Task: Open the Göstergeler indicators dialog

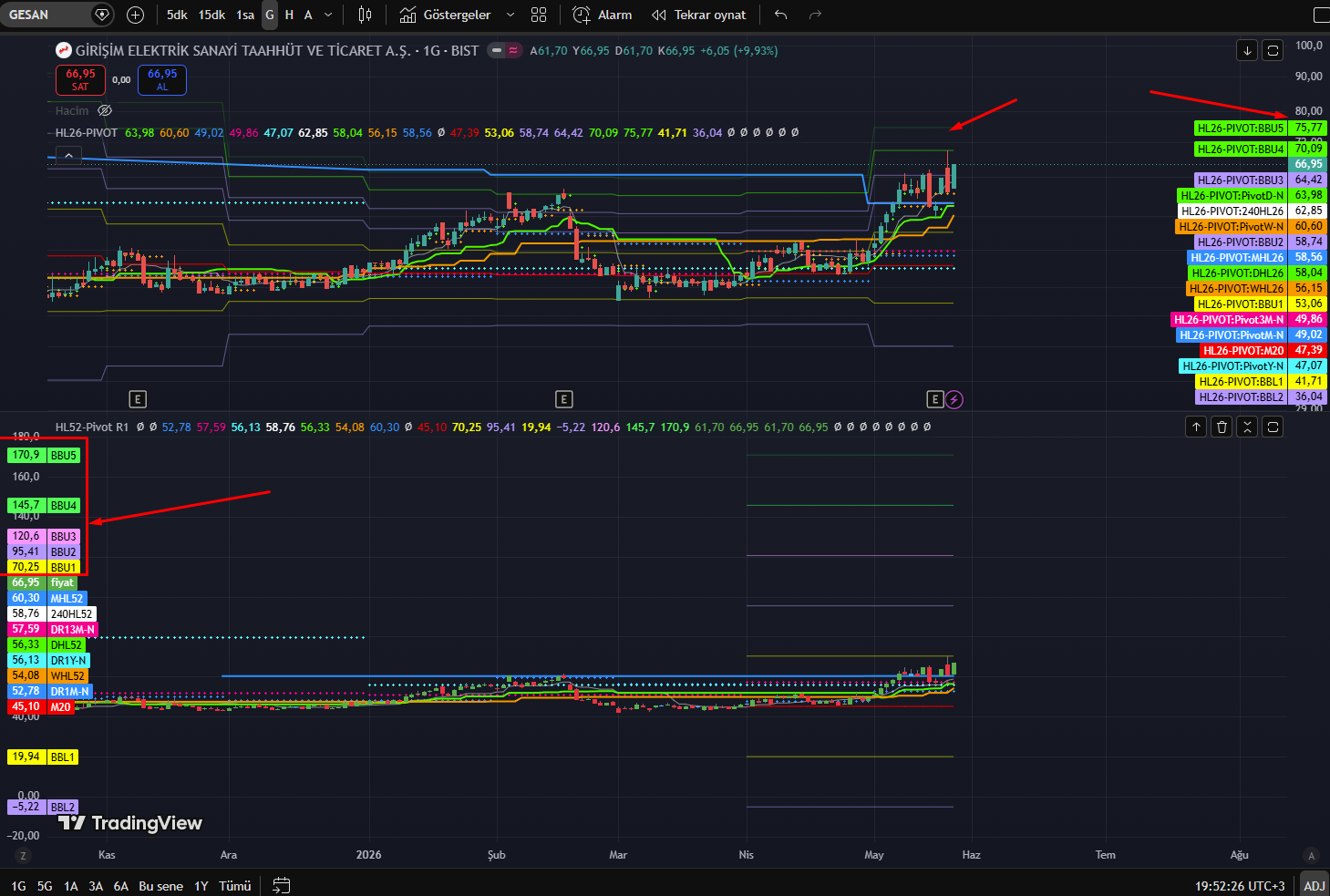Action: [x=446, y=15]
